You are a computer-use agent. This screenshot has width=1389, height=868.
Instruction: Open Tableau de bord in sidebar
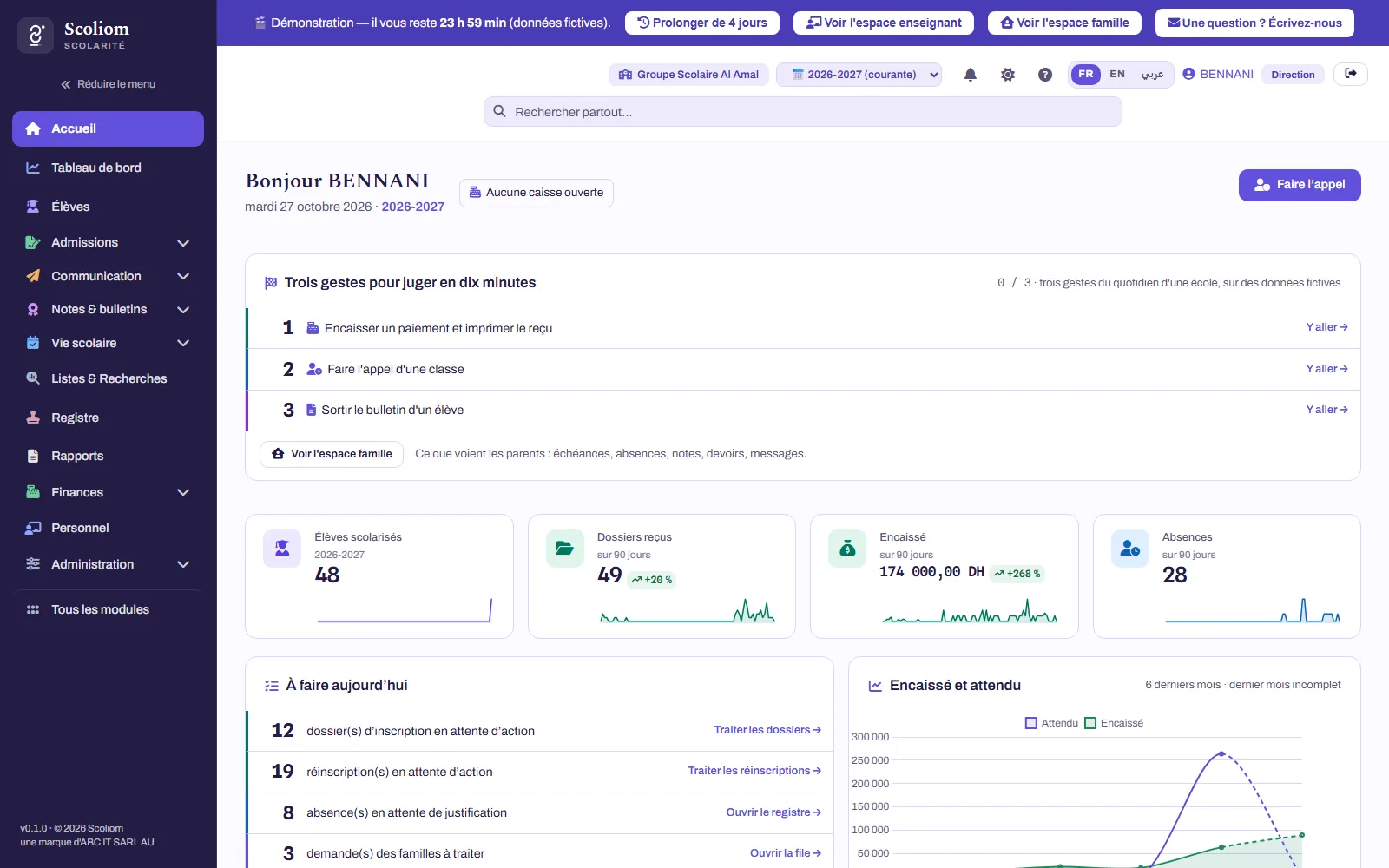[108, 168]
